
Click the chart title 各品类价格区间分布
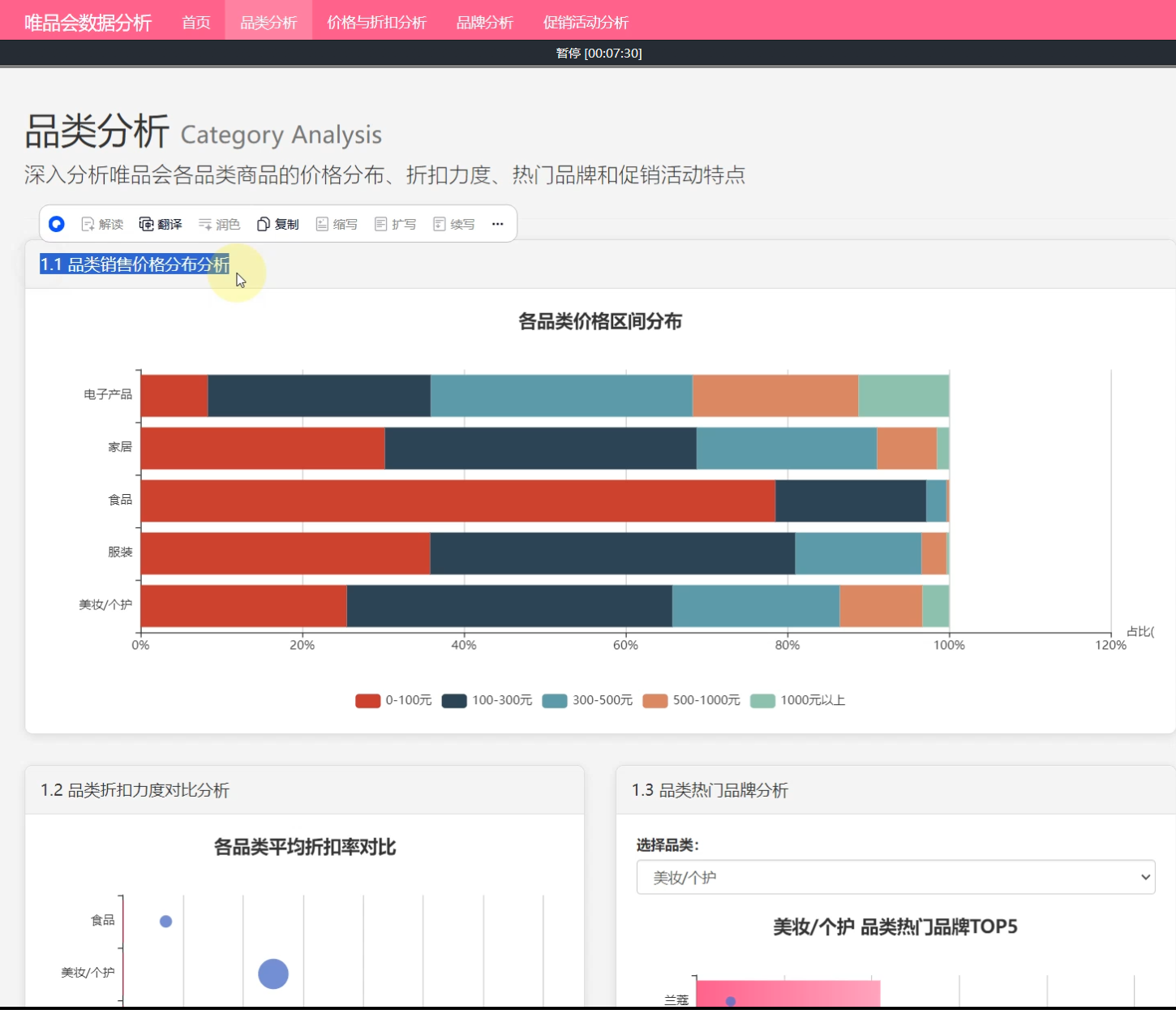coord(600,321)
